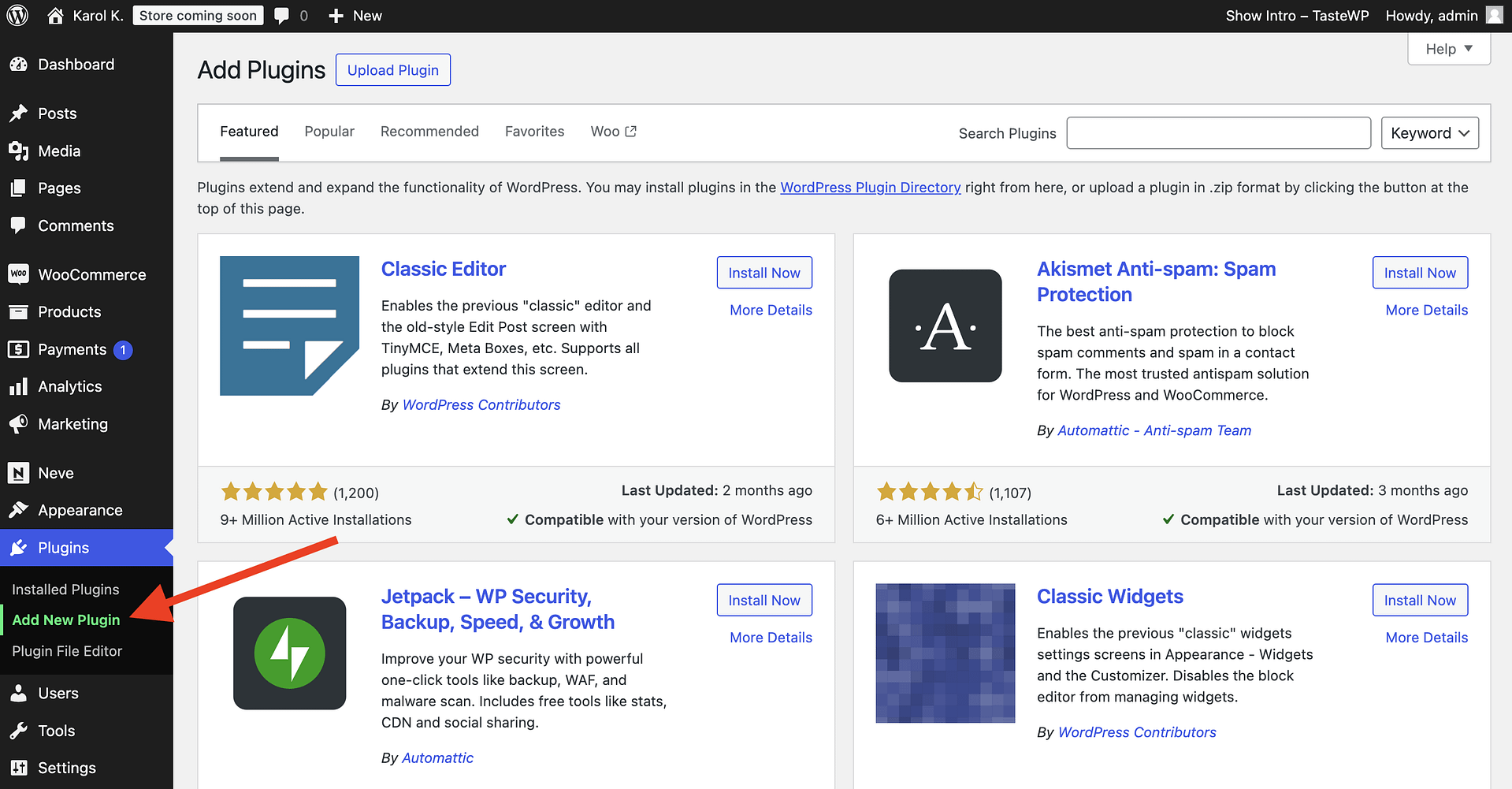The width and height of the screenshot is (1512, 789).
Task: Open the Keyword search type dropdown
Action: point(1429,133)
